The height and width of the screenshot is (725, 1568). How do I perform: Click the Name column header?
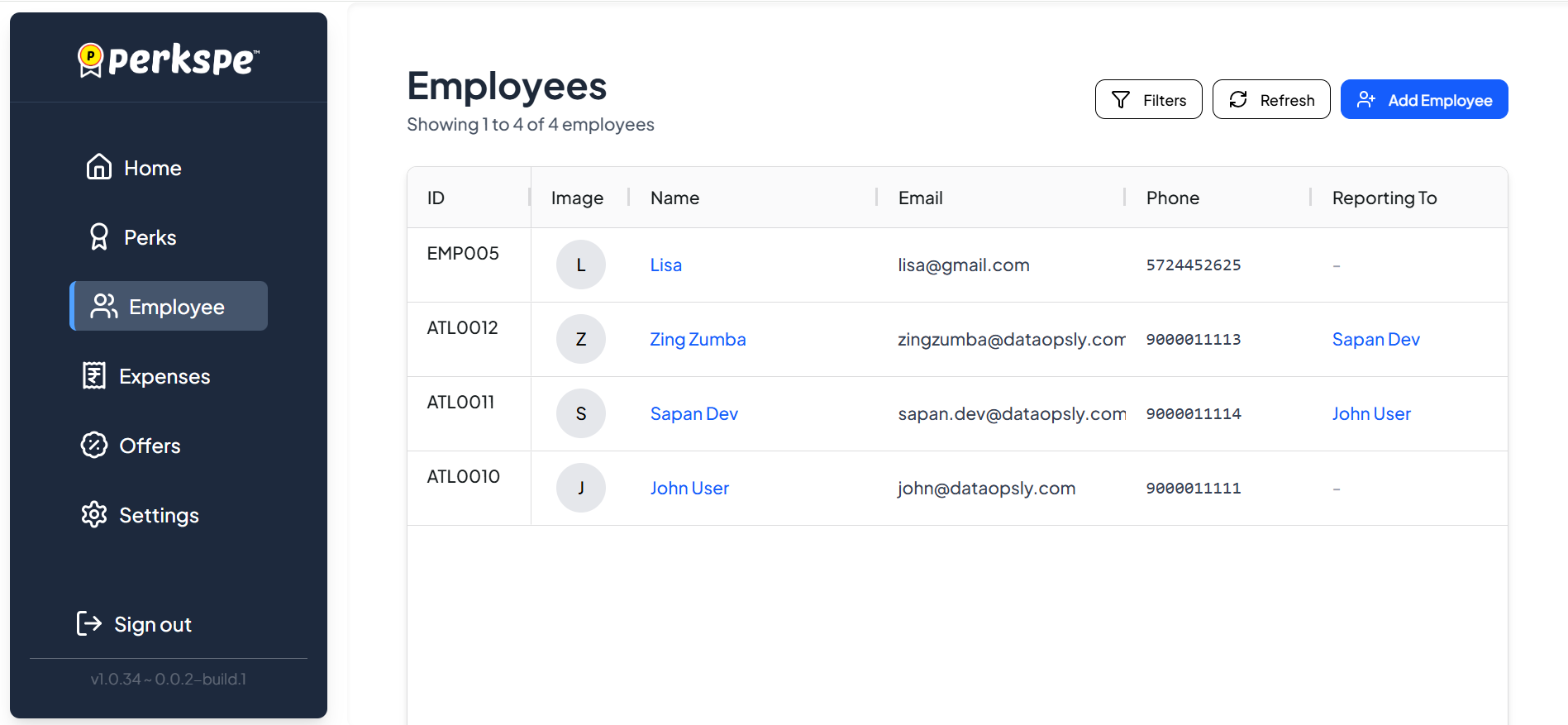point(674,198)
